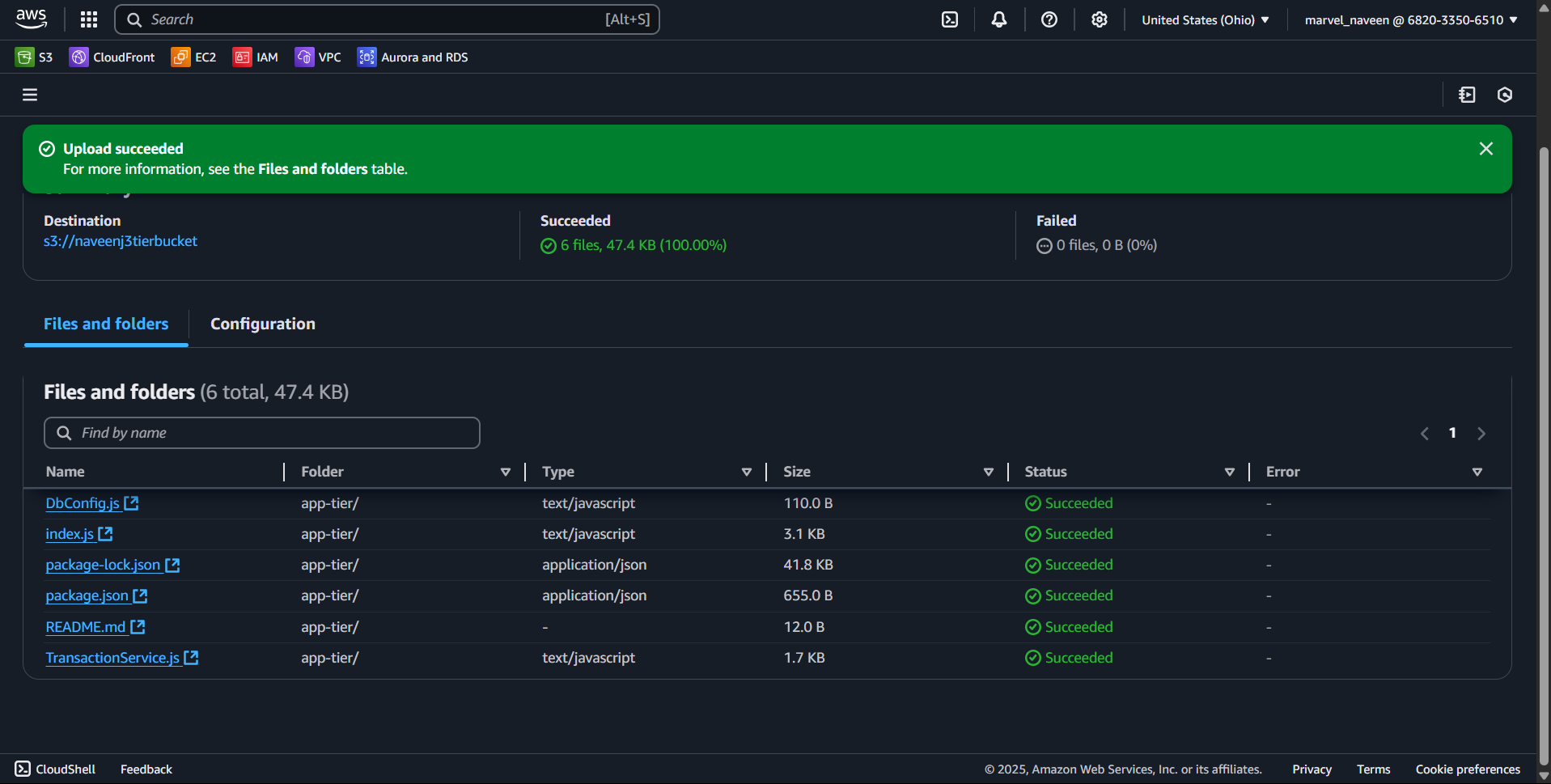Image resolution: width=1551 pixels, height=784 pixels.
Task: Go to the previous page arrow
Action: [1425, 434]
